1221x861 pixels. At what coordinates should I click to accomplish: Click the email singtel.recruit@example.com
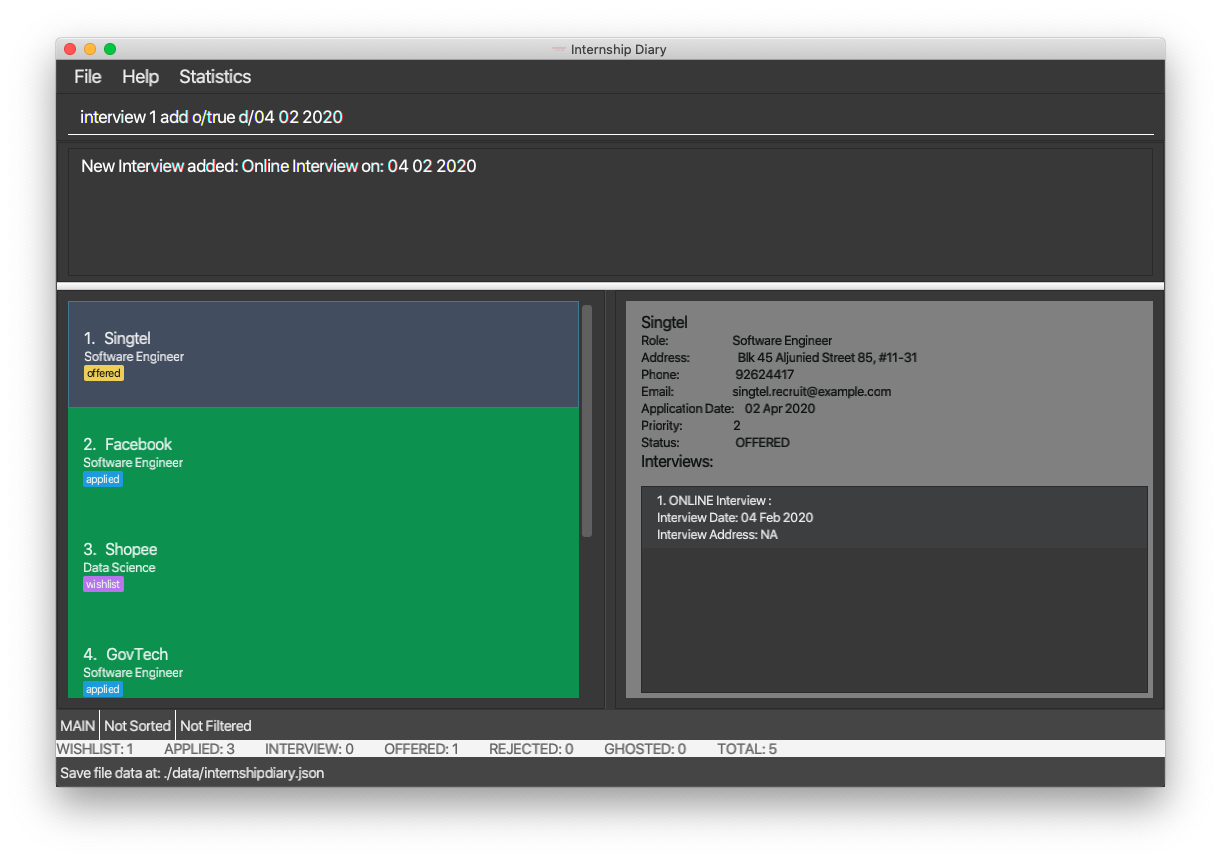tap(811, 391)
